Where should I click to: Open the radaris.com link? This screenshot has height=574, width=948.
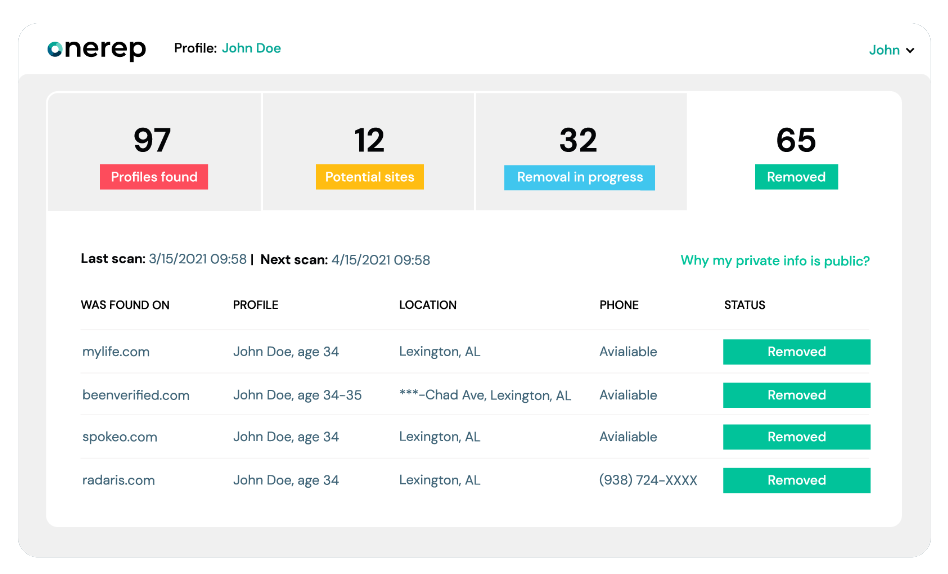tap(118, 480)
